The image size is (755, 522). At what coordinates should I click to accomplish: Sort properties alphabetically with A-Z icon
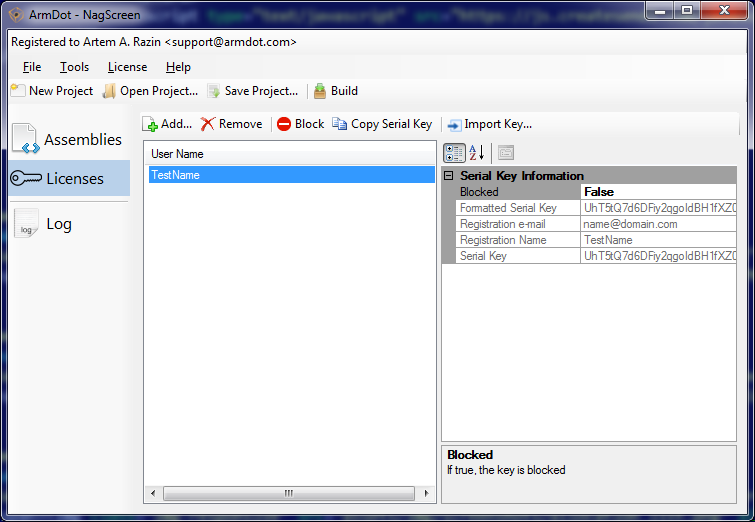[x=477, y=153]
